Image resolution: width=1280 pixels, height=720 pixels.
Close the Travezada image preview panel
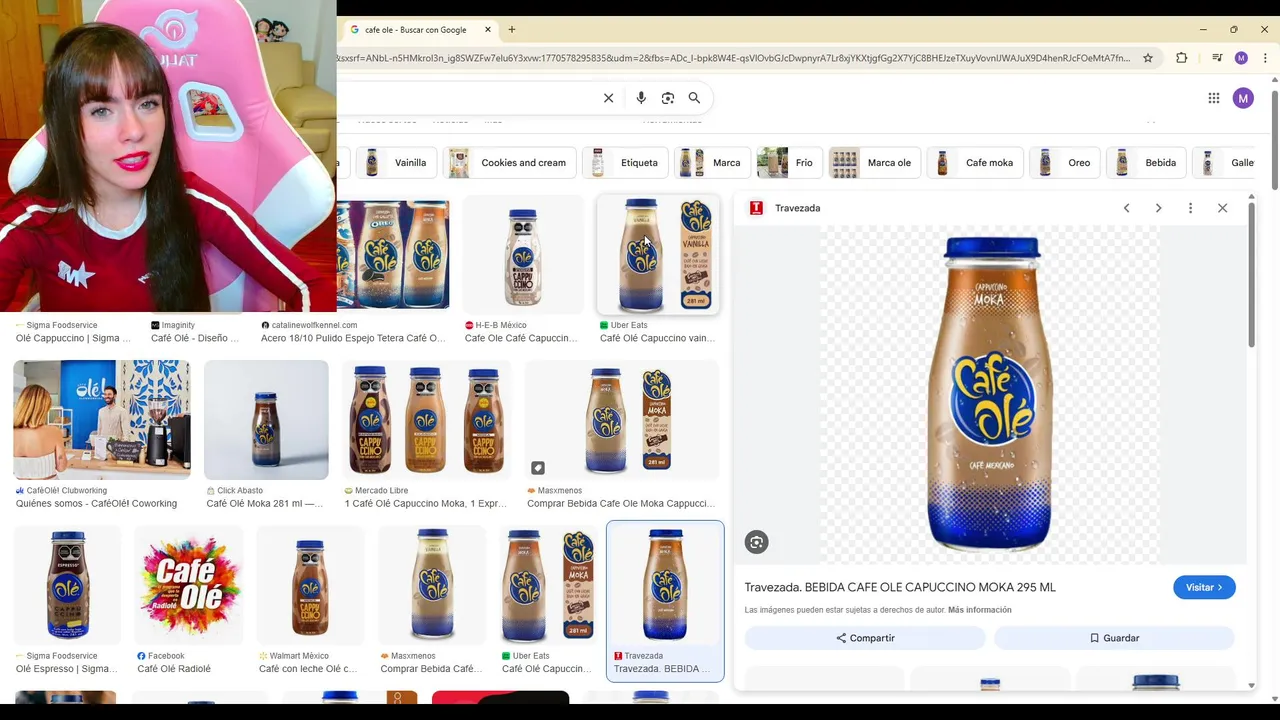pyautogui.click(x=1222, y=208)
